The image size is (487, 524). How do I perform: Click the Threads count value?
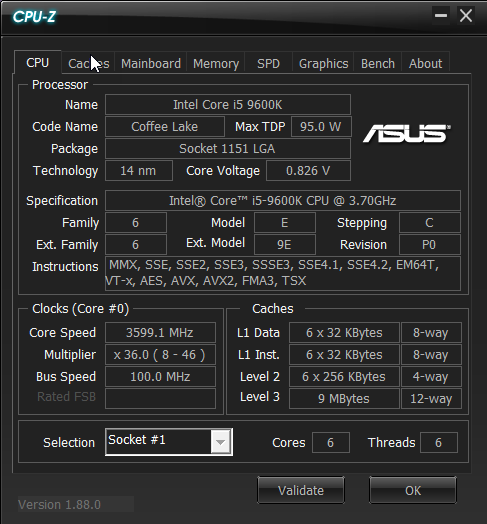click(x=439, y=442)
